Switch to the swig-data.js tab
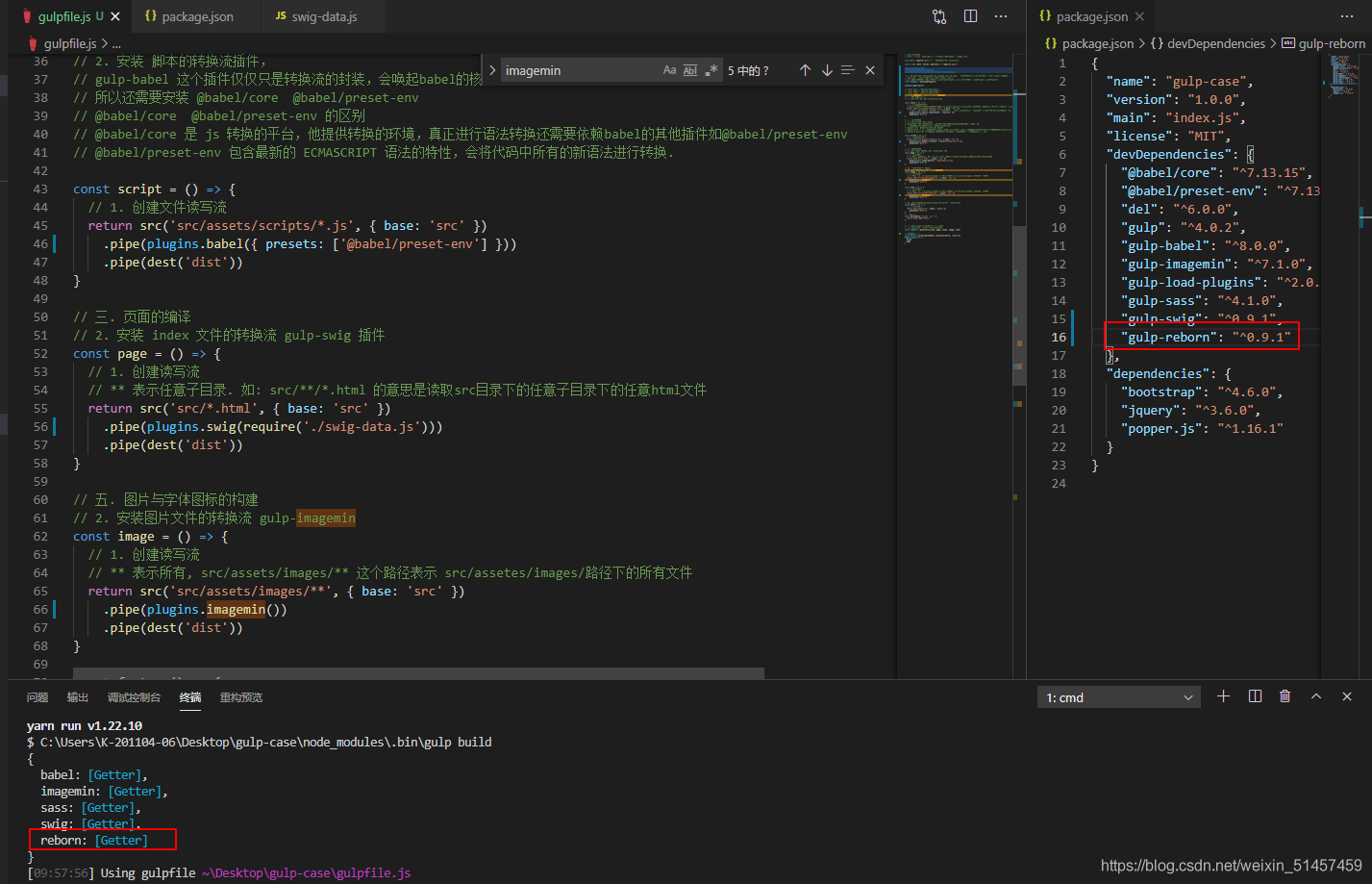1372x884 pixels. pos(324,16)
